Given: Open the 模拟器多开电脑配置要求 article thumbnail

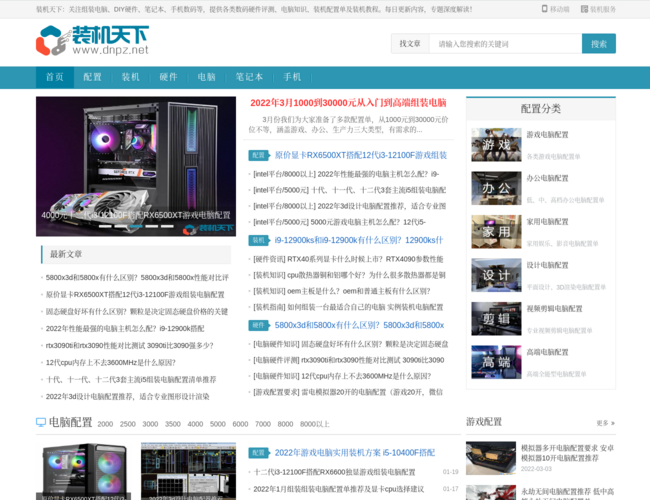Looking at the screenshot, I should click(491, 458).
